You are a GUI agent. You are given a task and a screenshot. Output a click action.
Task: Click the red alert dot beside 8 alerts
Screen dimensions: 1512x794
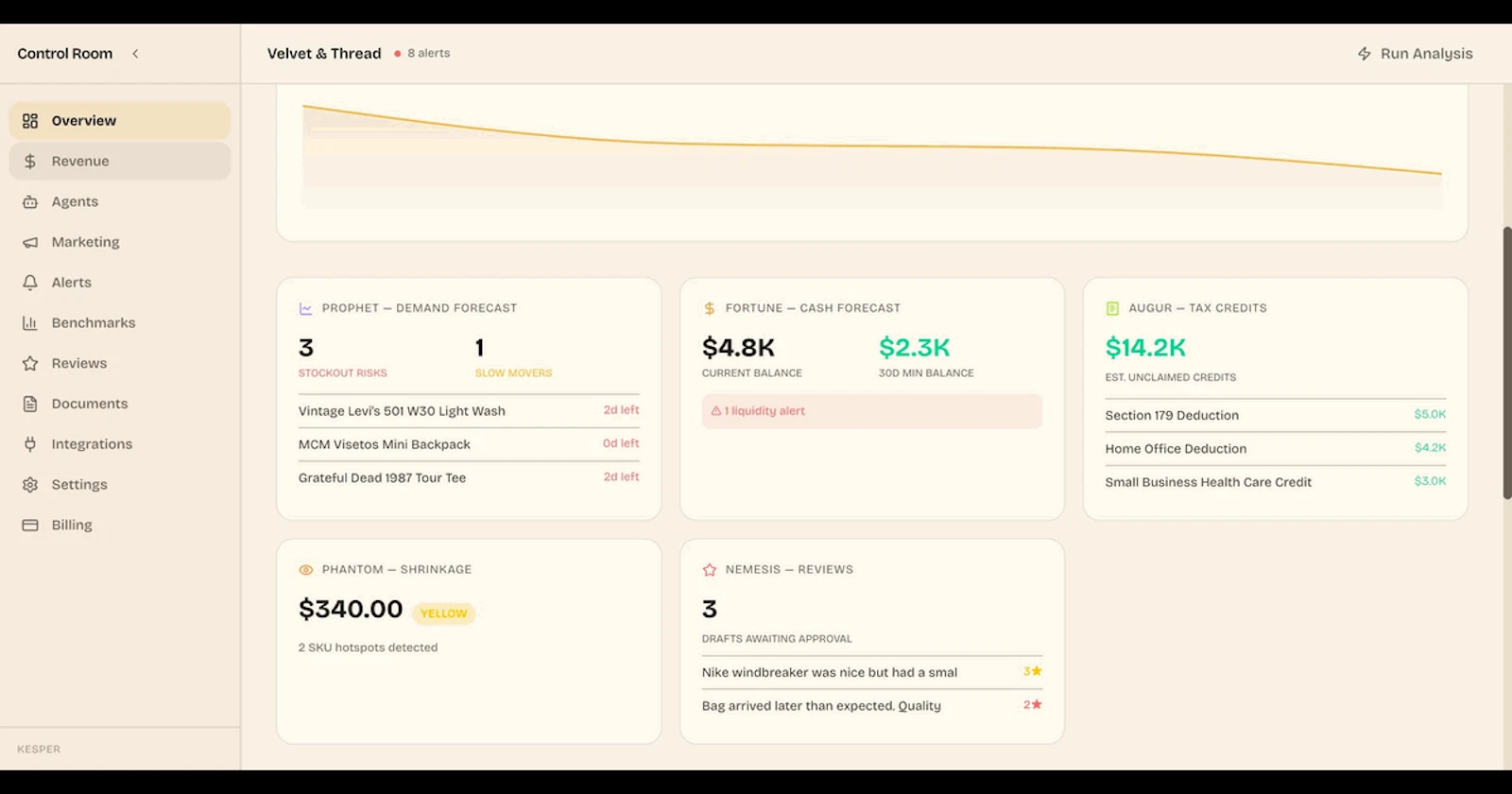coord(398,54)
